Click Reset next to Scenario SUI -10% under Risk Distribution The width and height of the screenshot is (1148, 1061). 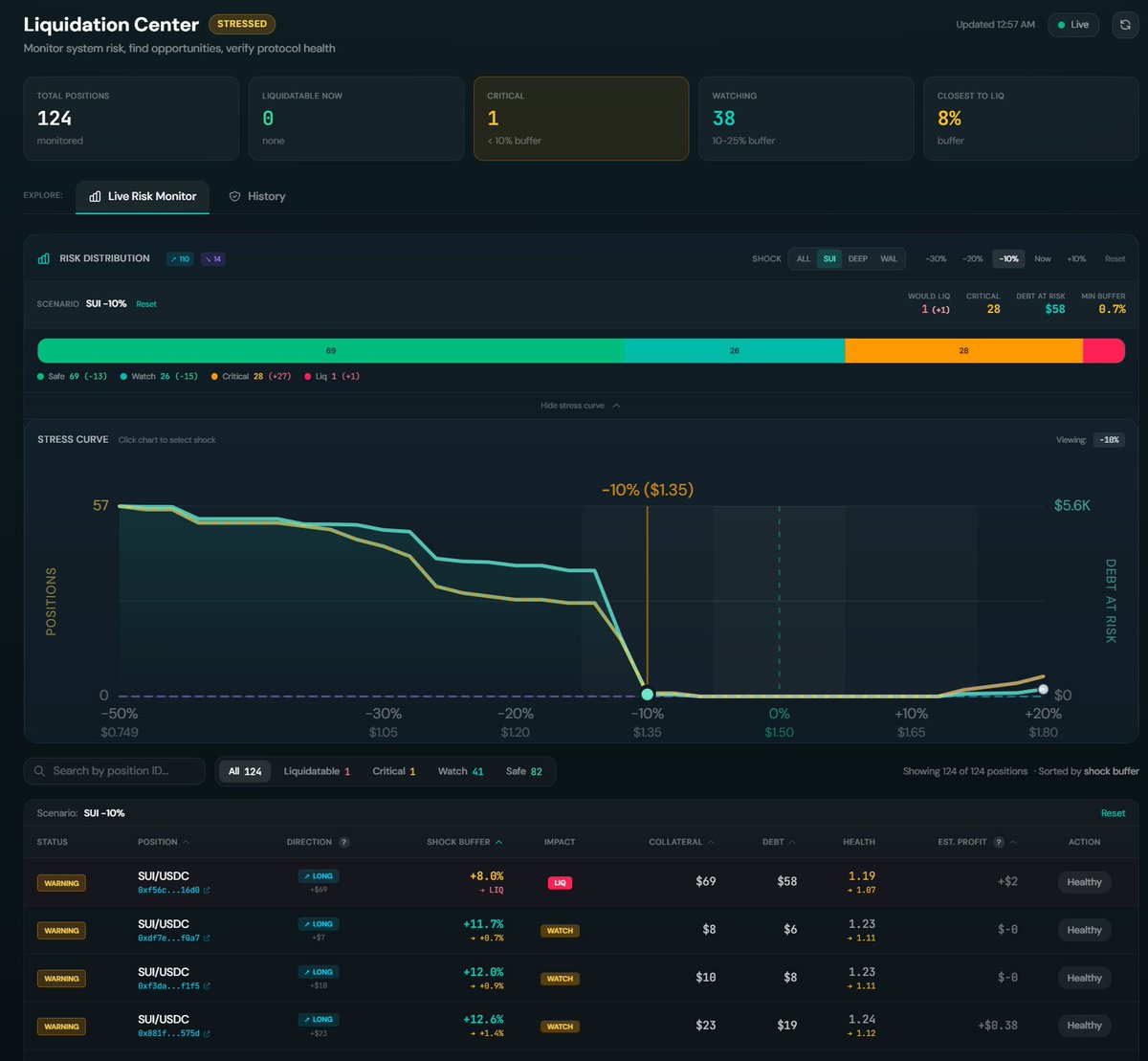[x=145, y=303]
